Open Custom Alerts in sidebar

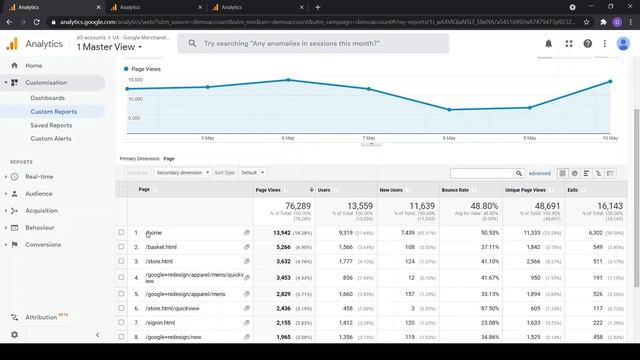(x=51, y=139)
